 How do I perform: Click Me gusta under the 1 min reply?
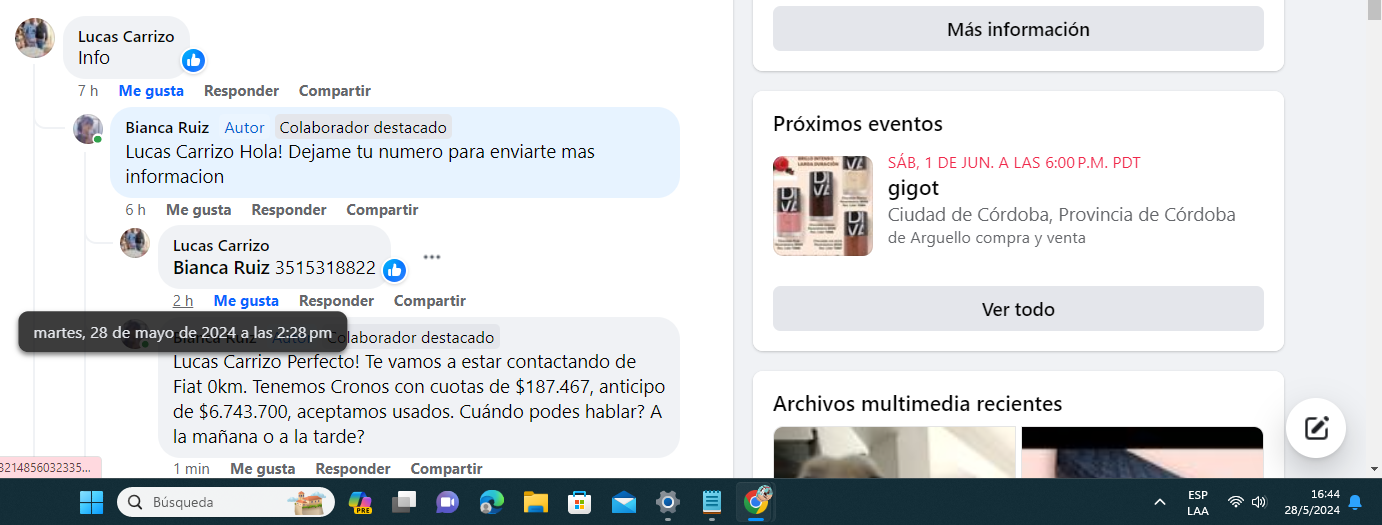263,469
